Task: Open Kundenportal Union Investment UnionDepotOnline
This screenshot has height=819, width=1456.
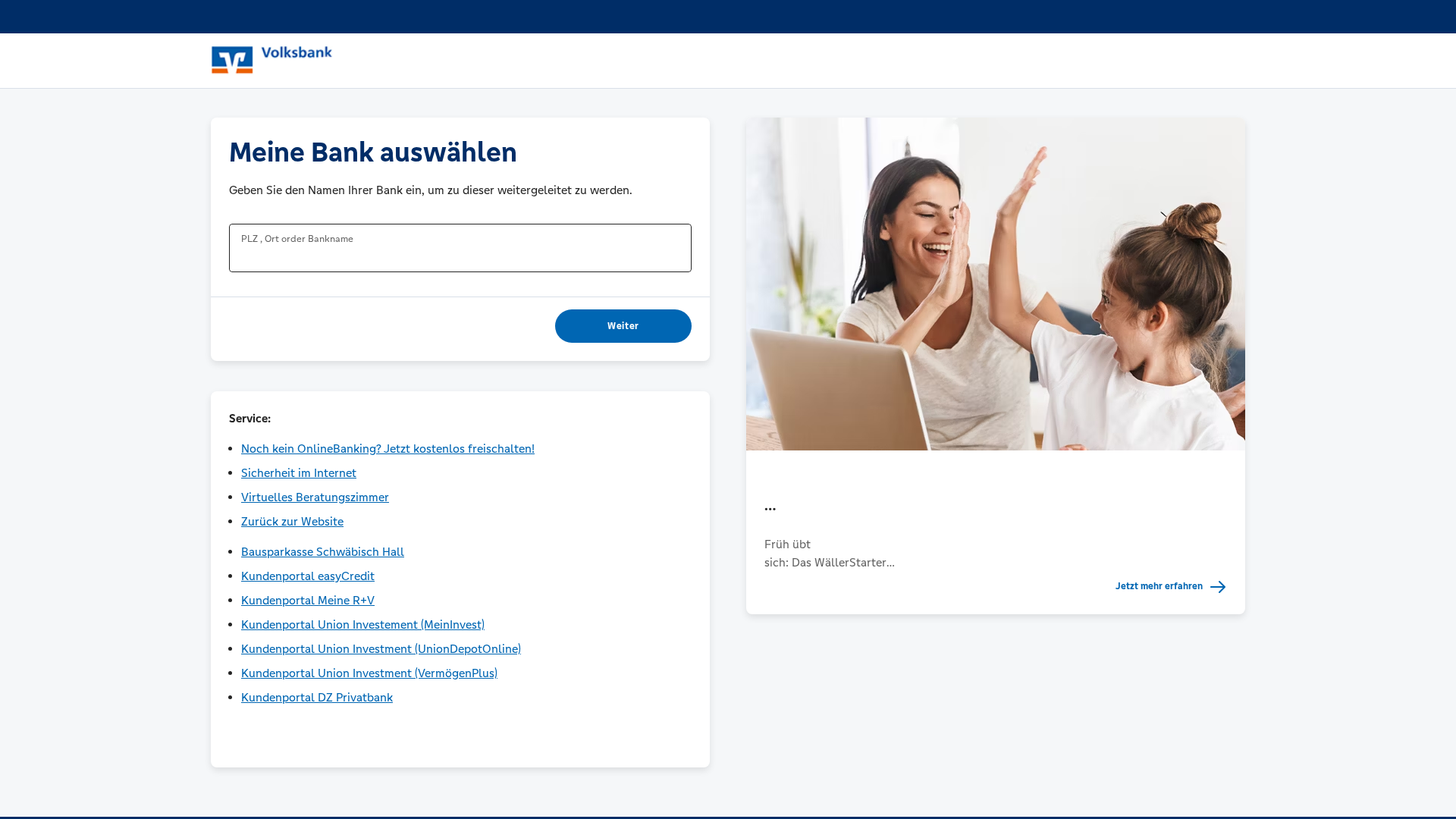Action: 381,648
